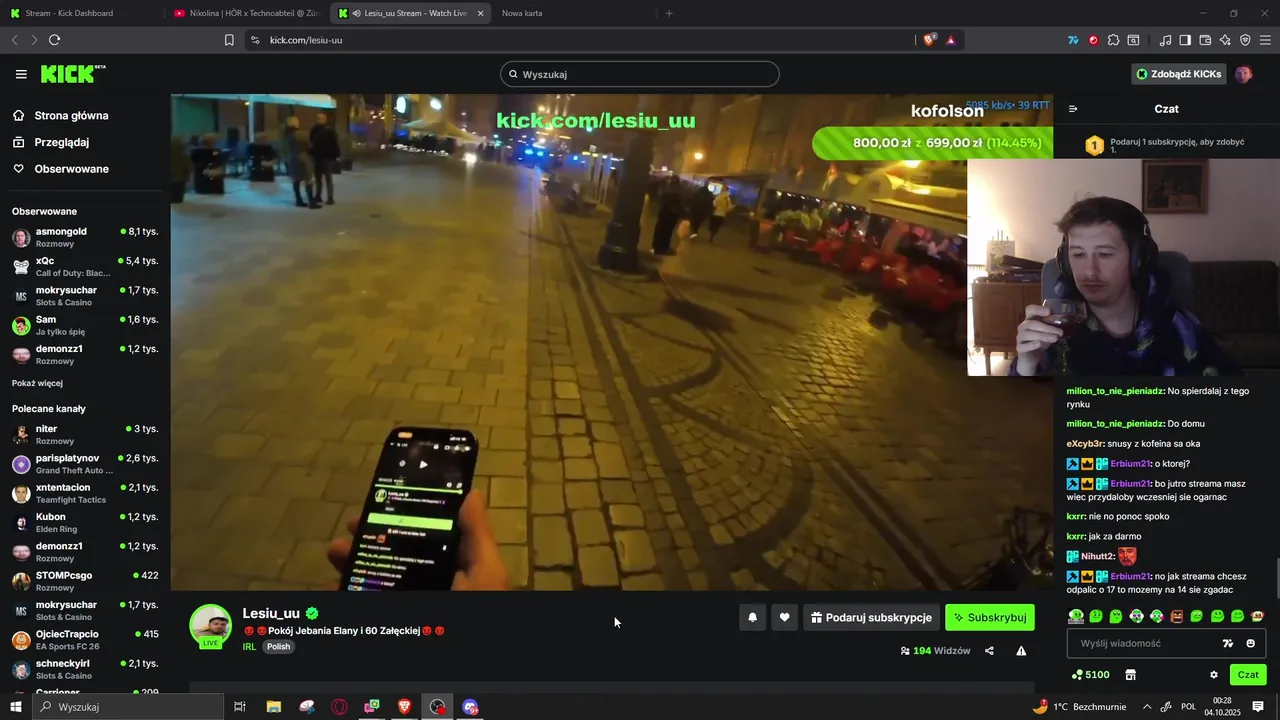Open Windows Task View

tap(240, 707)
